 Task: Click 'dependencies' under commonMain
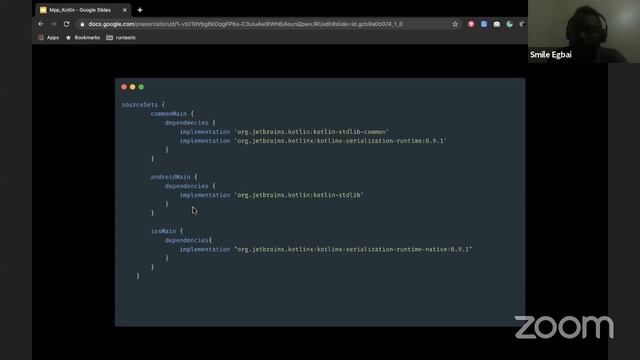[x=187, y=123]
